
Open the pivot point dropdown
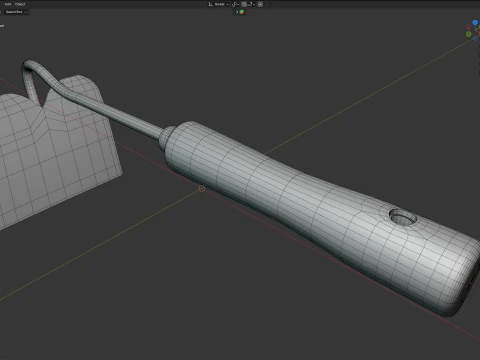click(235, 4)
